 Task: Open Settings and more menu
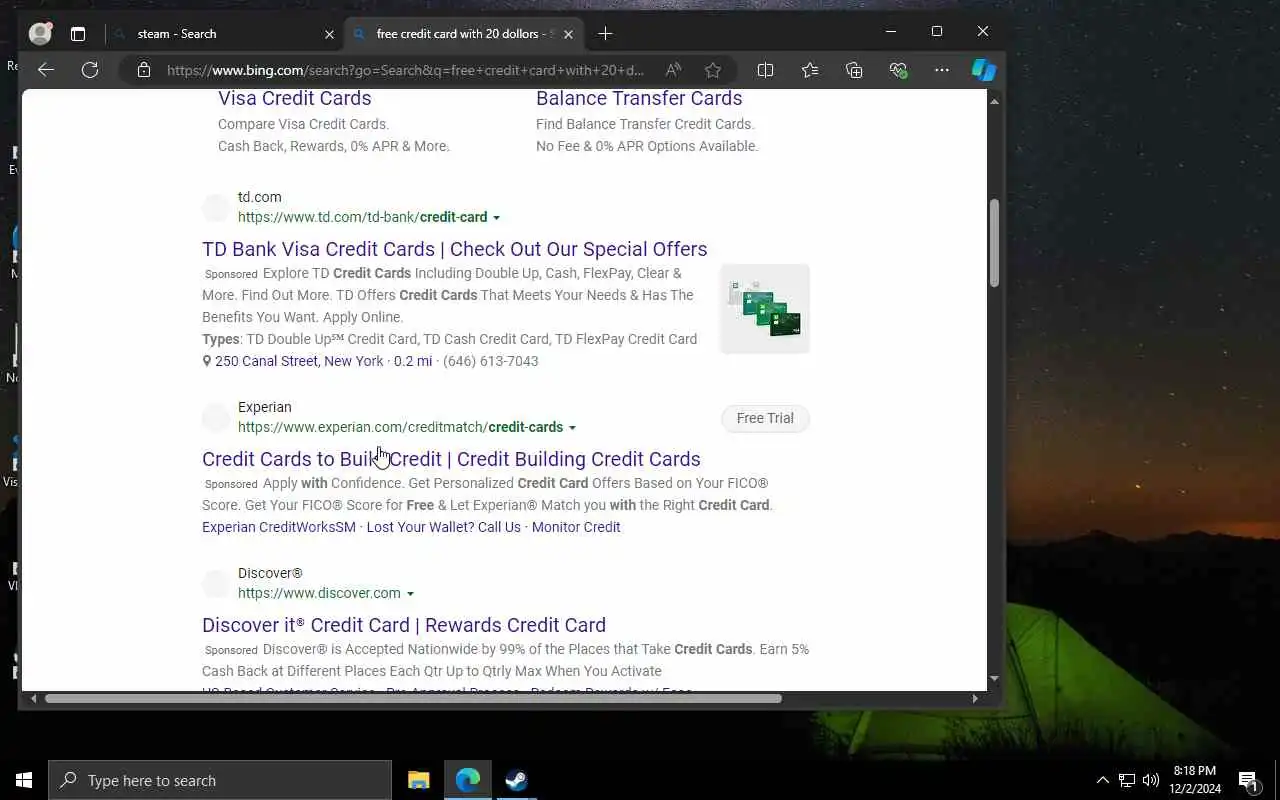coord(942,70)
